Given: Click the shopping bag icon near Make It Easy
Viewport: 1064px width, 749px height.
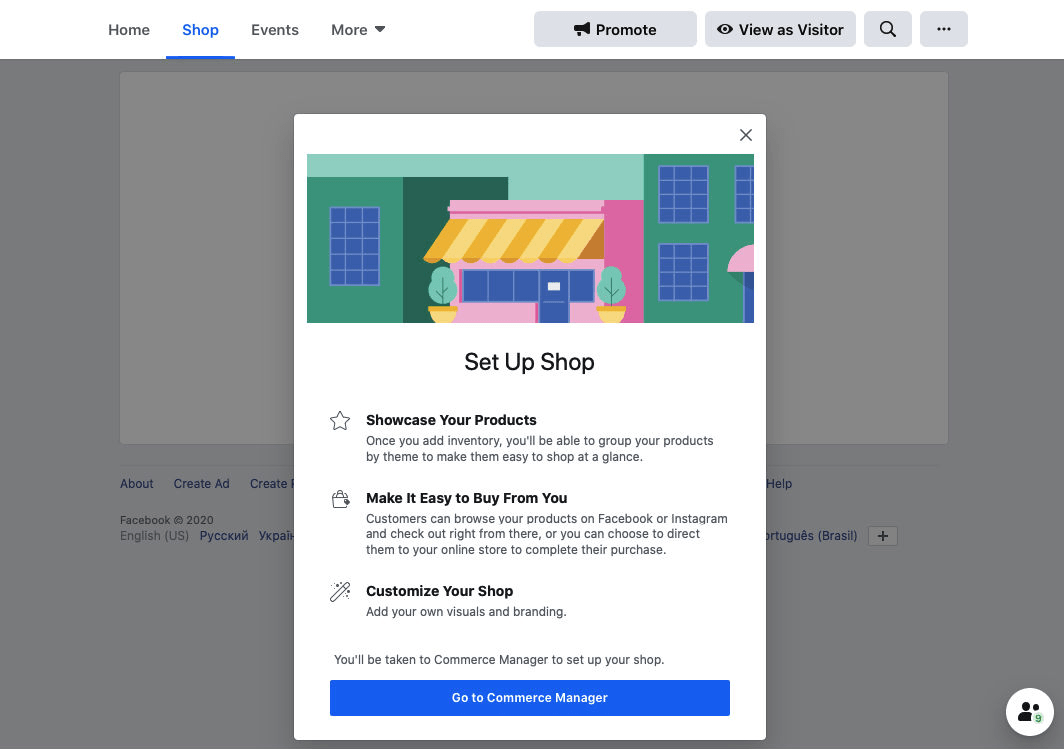Looking at the screenshot, I should (340, 498).
